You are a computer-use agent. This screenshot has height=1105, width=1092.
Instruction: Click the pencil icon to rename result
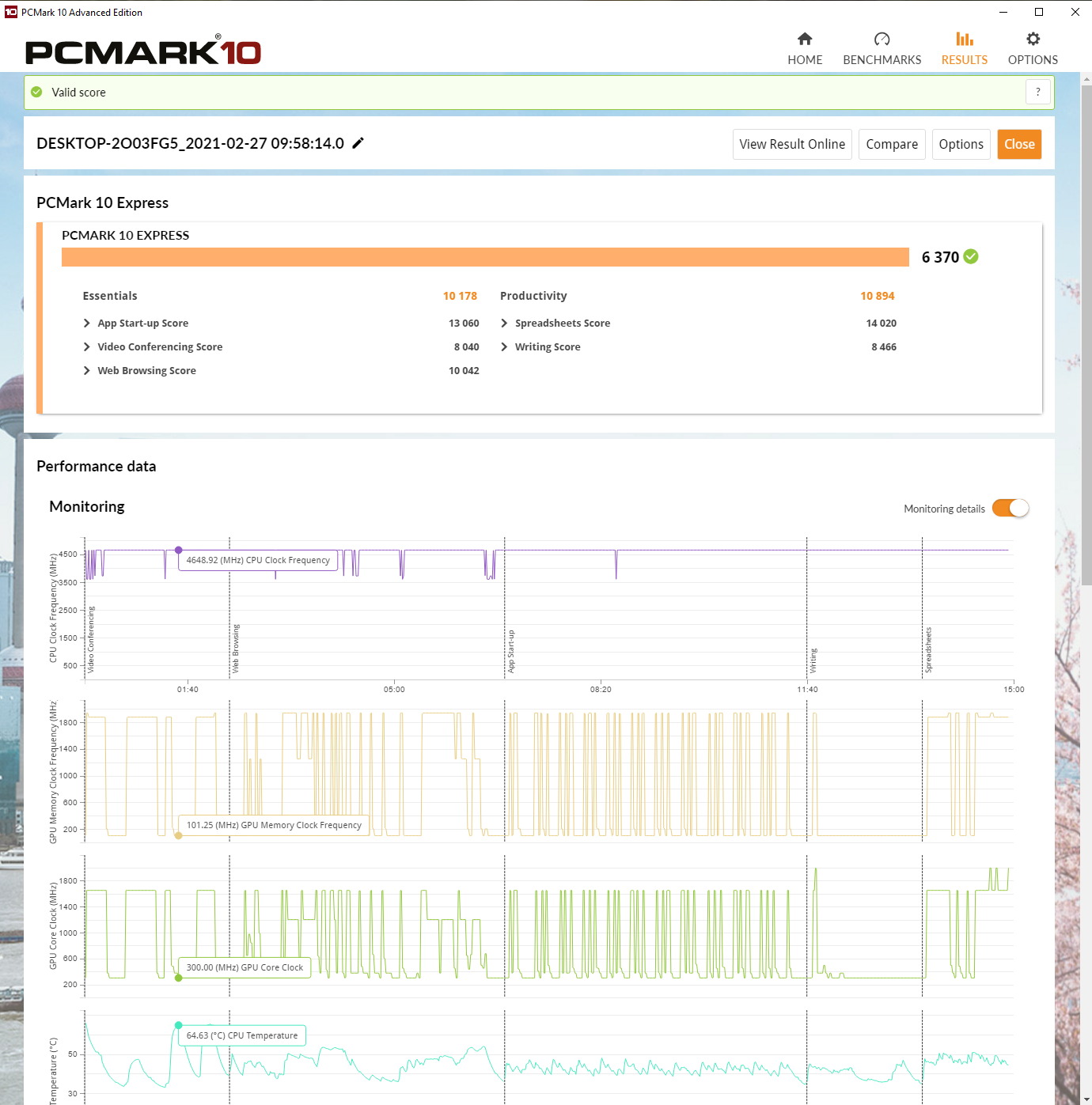(x=358, y=143)
